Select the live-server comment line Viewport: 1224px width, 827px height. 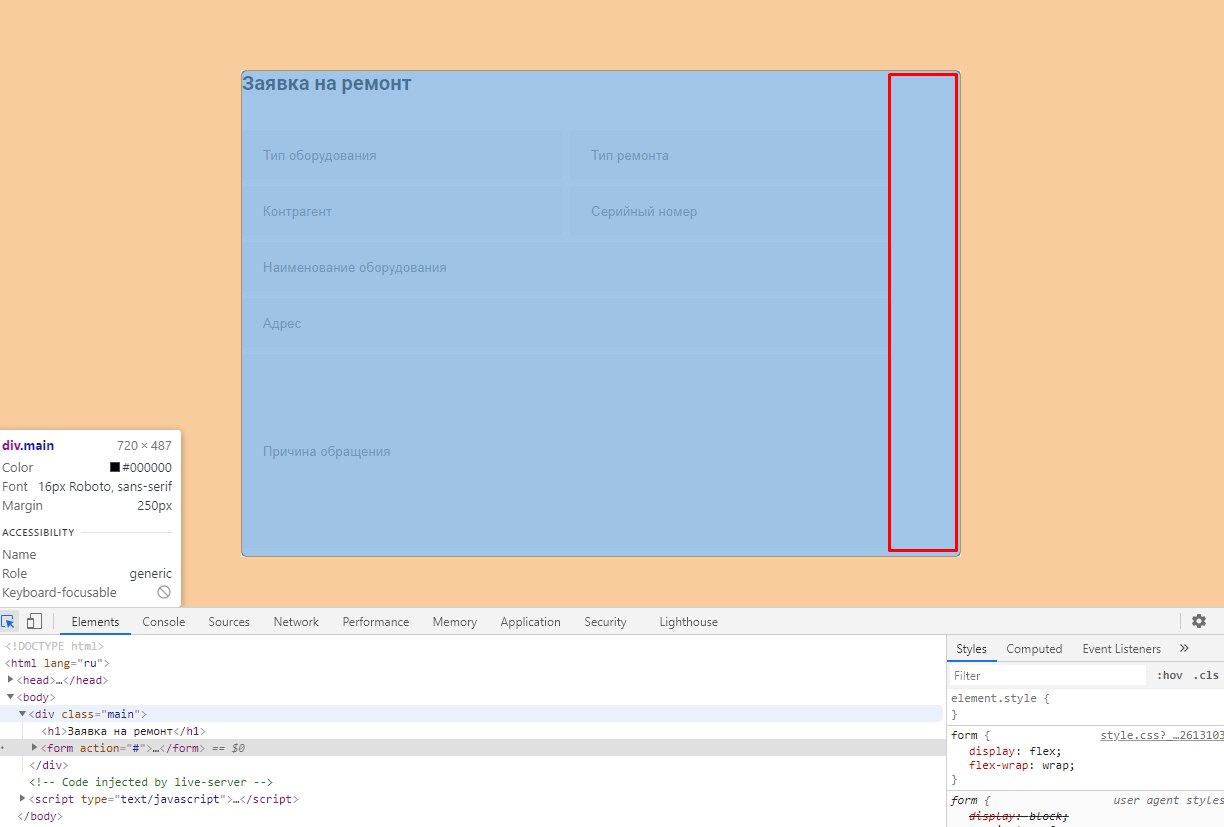(x=151, y=782)
